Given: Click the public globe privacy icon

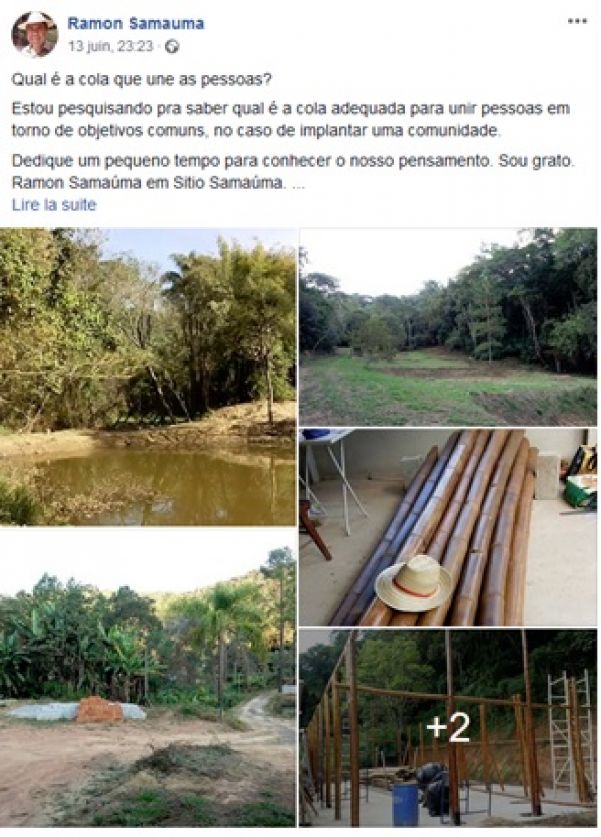Looking at the screenshot, I should [x=172, y=47].
